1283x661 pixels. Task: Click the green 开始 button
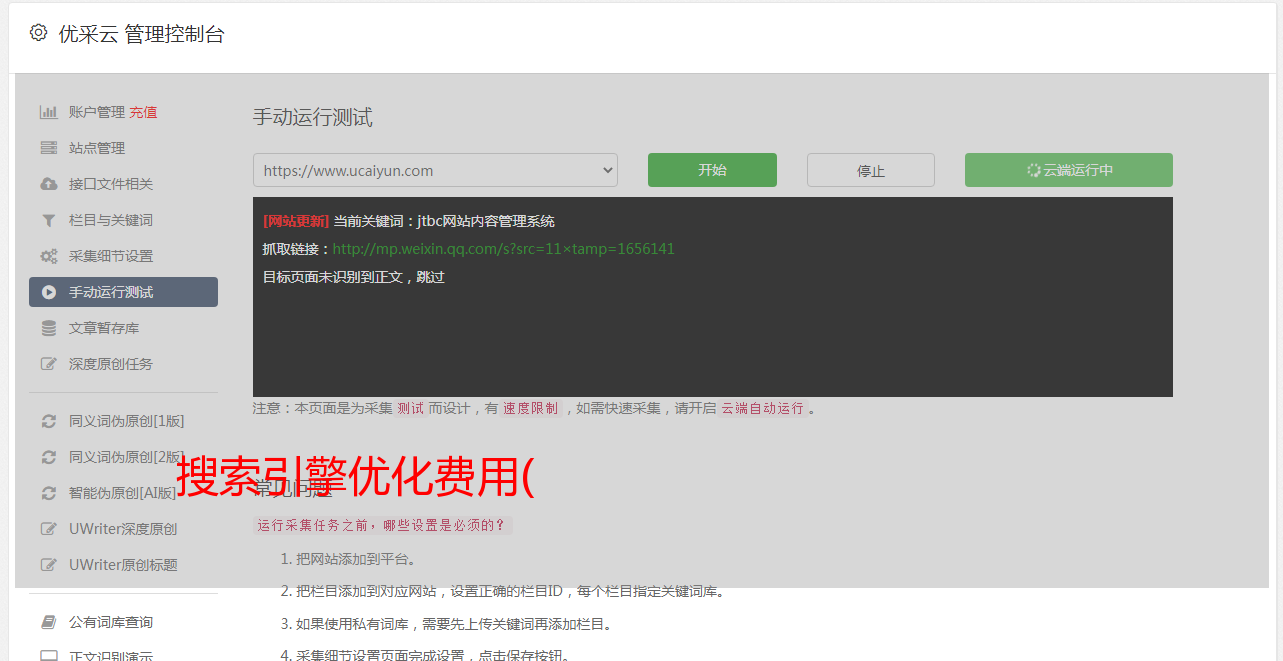(712, 170)
